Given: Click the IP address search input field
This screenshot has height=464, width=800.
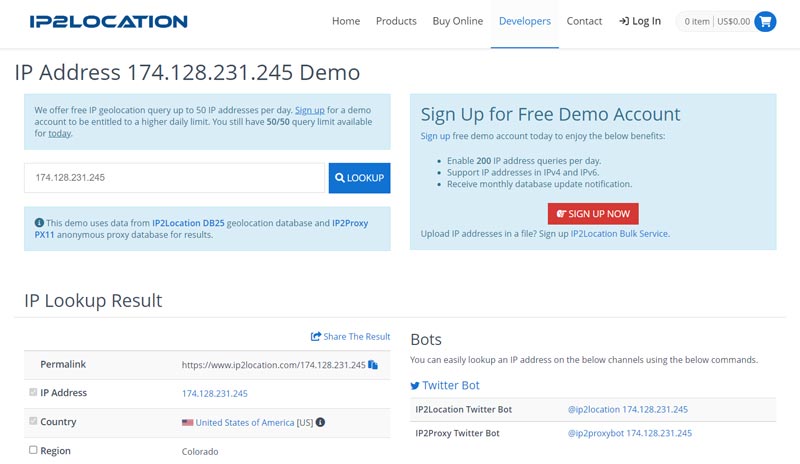Looking at the screenshot, I should tap(175, 178).
